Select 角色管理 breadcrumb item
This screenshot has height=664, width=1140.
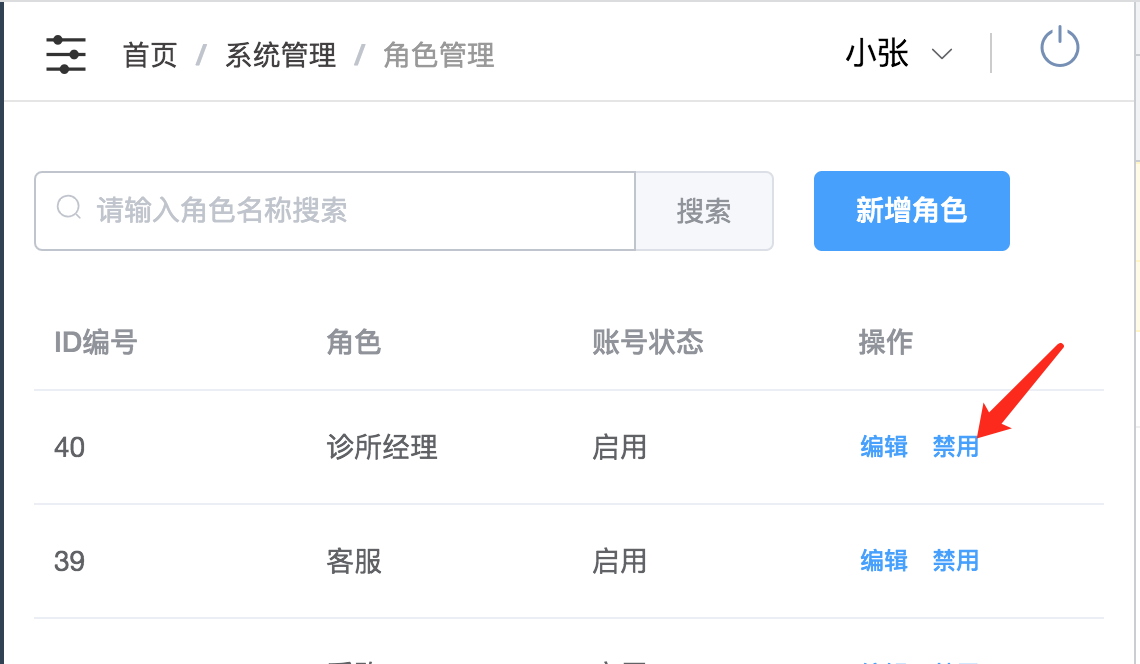(x=439, y=55)
